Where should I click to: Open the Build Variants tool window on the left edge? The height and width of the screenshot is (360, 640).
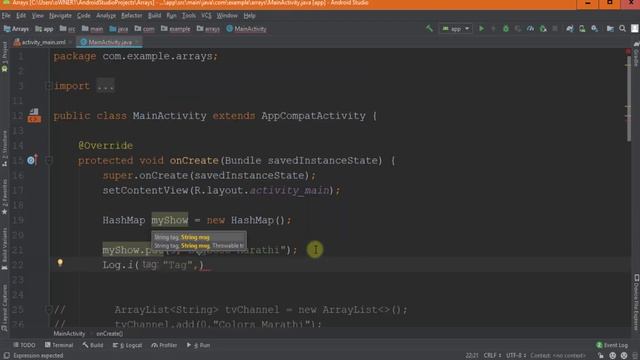[4, 248]
